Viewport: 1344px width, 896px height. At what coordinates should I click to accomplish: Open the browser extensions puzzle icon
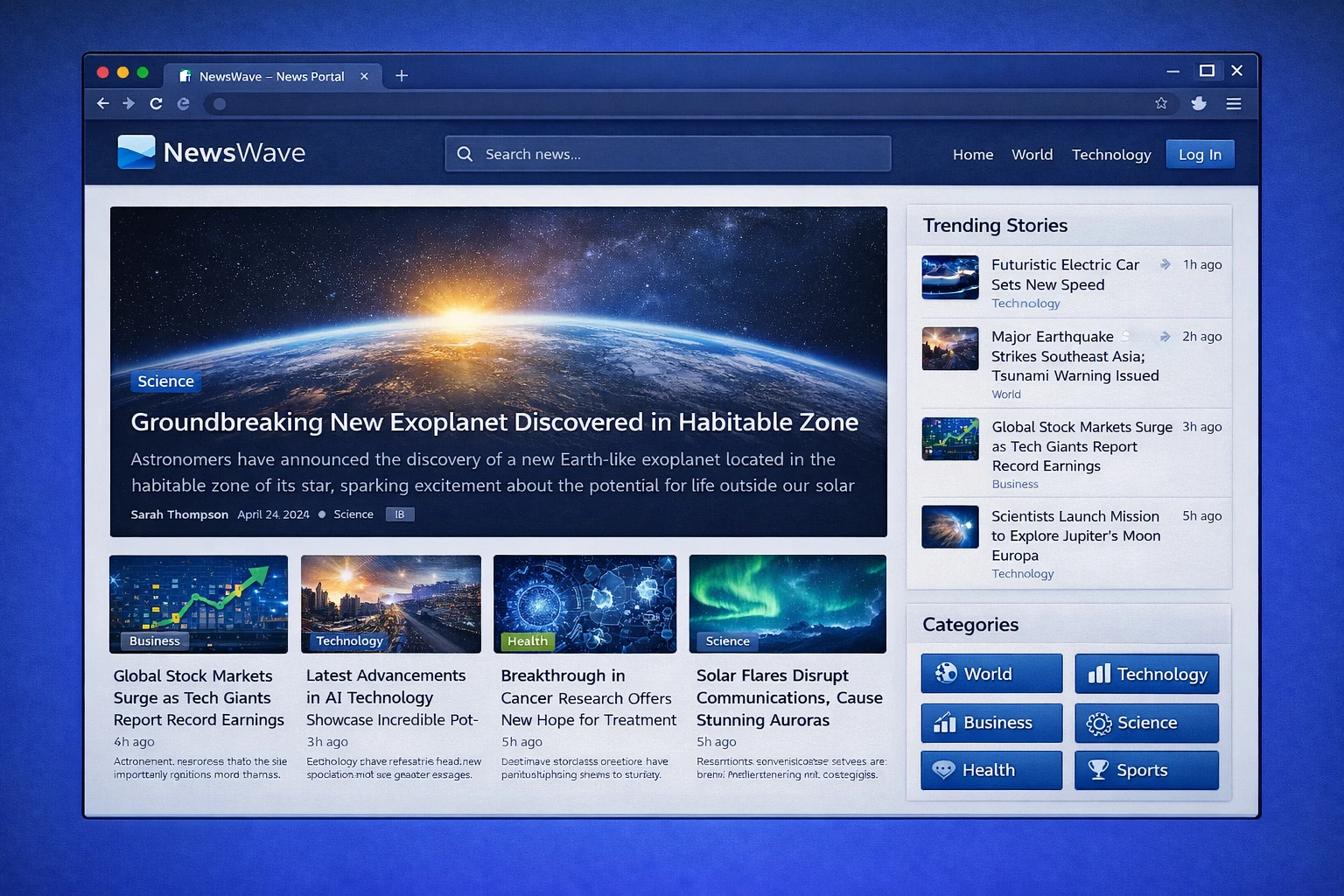click(1199, 103)
